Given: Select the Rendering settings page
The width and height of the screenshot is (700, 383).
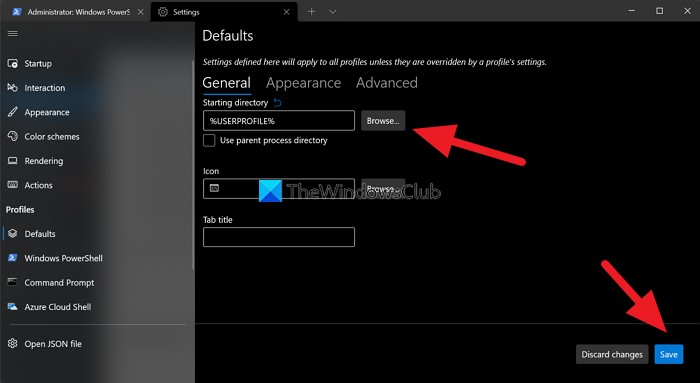Looking at the screenshot, I should [35, 161].
